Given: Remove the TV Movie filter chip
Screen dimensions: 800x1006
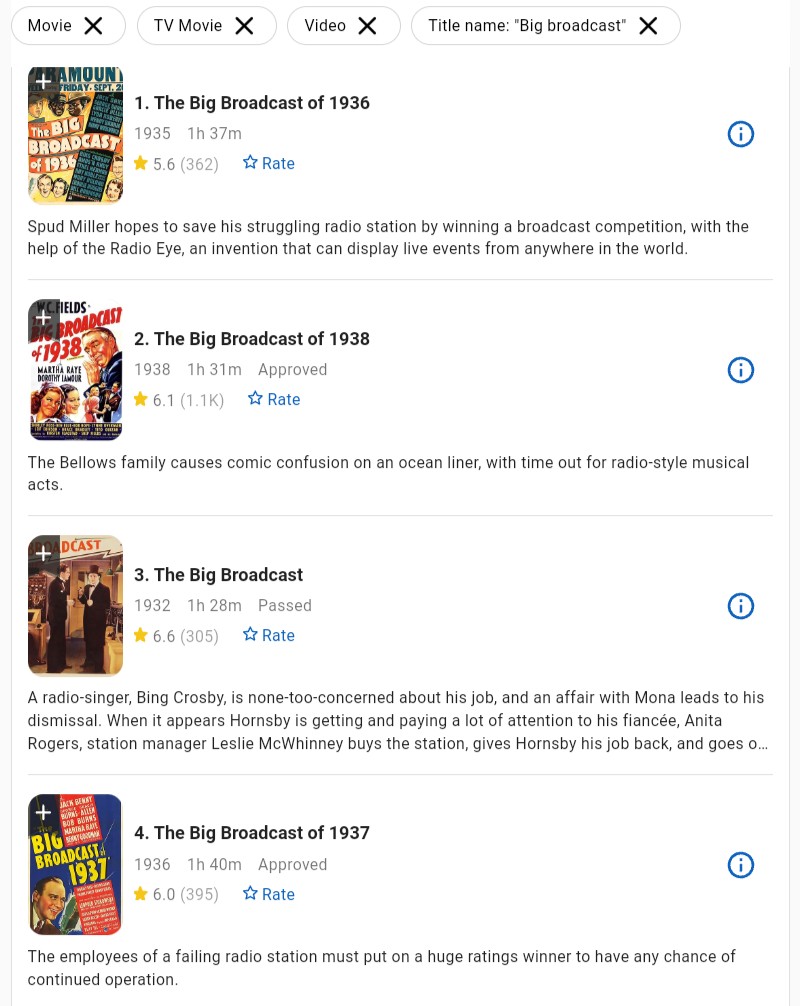Looking at the screenshot, I should click(x=244, y=26).
